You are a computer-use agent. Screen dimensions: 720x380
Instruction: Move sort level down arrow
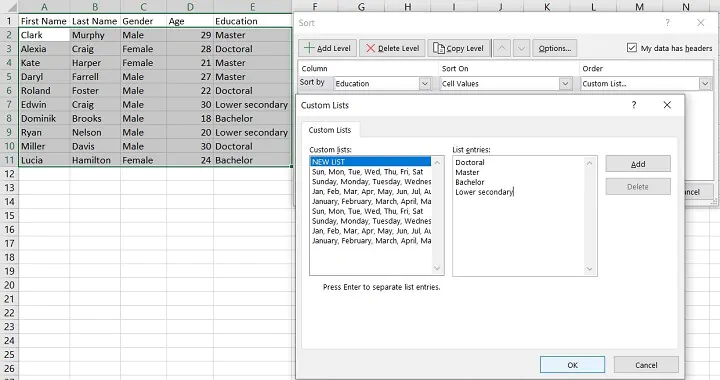click(521, 48)
